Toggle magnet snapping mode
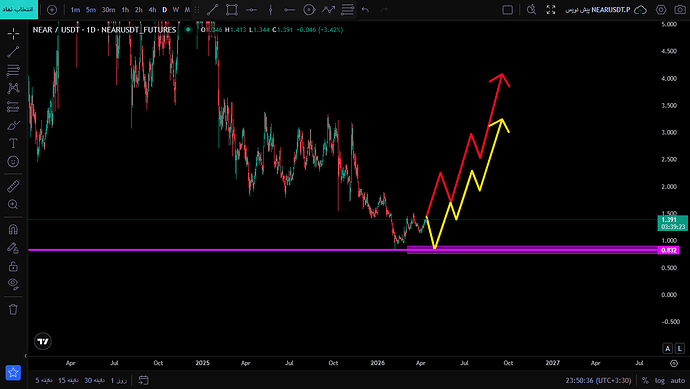The height and width of the screenshot is (389, 690). coord(13,229)
